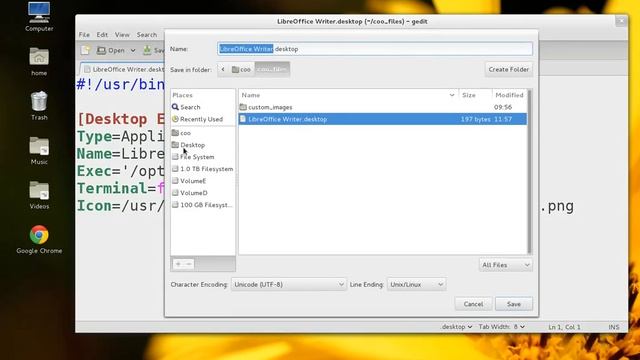Open the gedit Search menu

[x=147, y=35]
